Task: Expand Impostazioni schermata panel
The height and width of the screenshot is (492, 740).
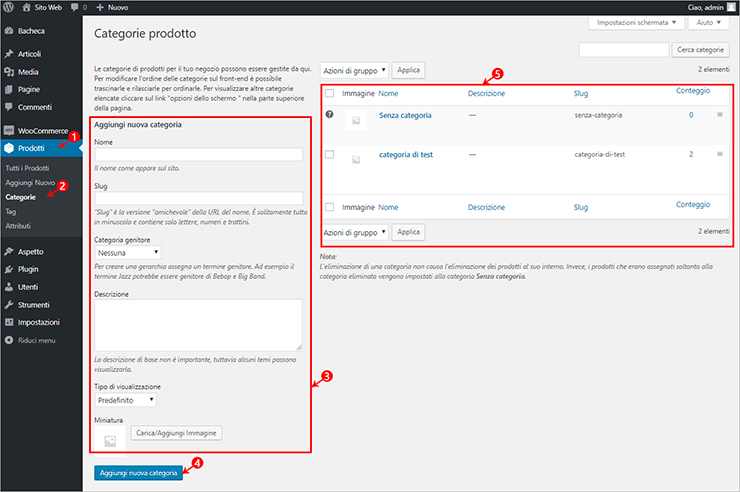Action: [636, 22]
